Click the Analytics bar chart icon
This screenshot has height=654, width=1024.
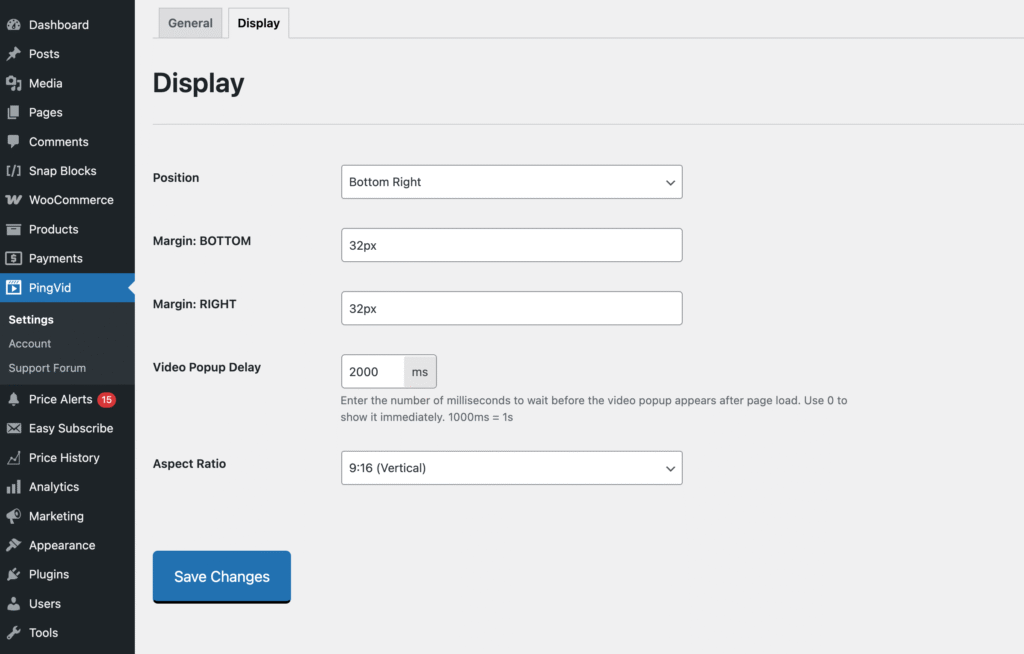(14, 487)
